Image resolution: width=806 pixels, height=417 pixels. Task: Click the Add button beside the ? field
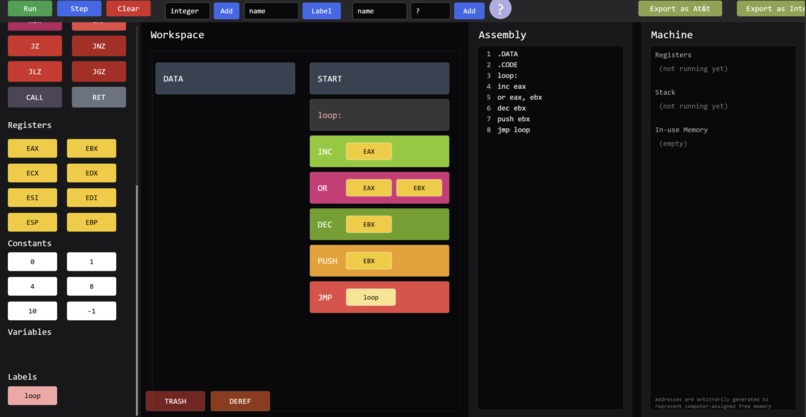click(469, 11)
